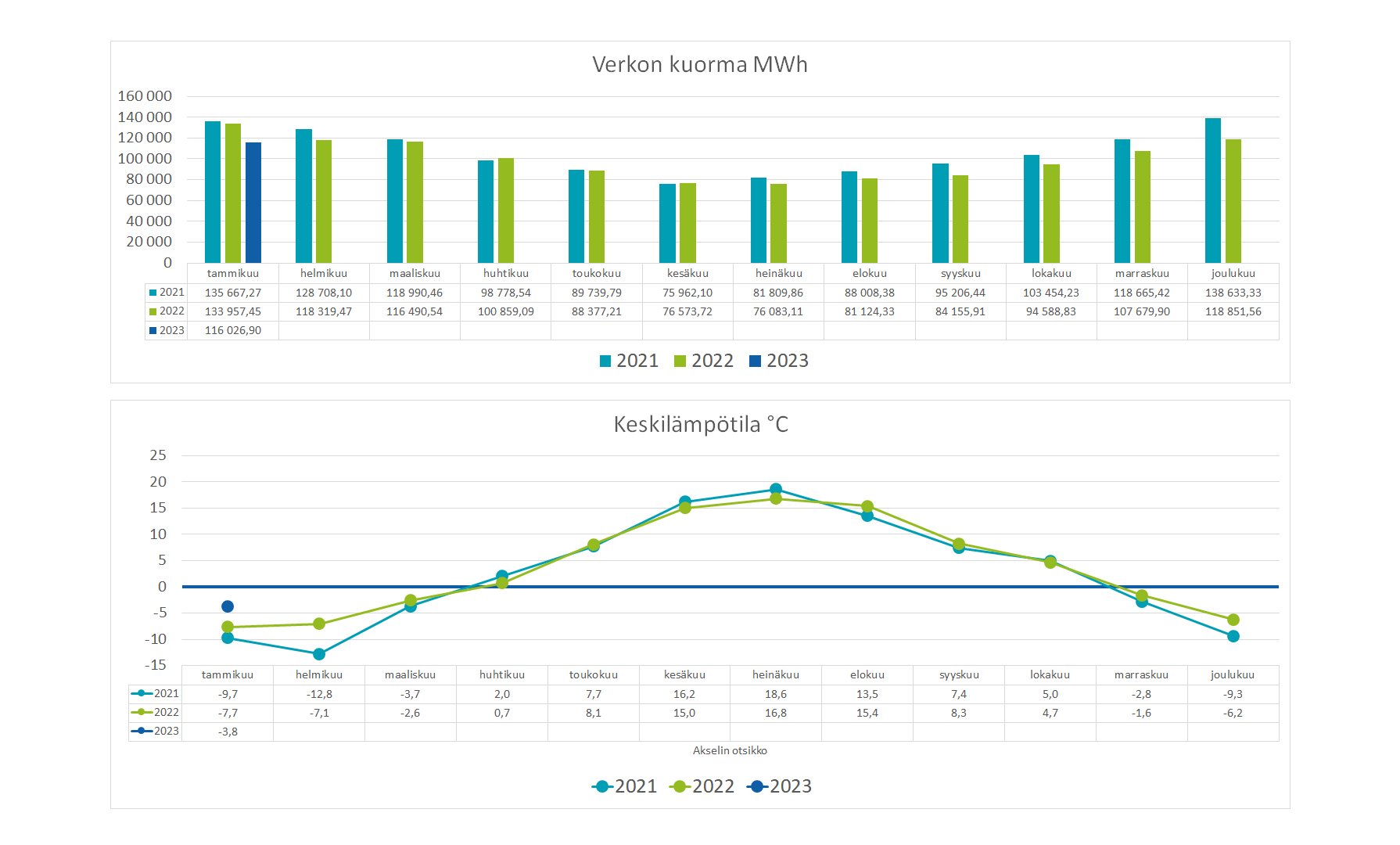Click 2023 legend entry below the load chart
The image size is (1400, 845).
pyautogui.click(x=779, y=361)
